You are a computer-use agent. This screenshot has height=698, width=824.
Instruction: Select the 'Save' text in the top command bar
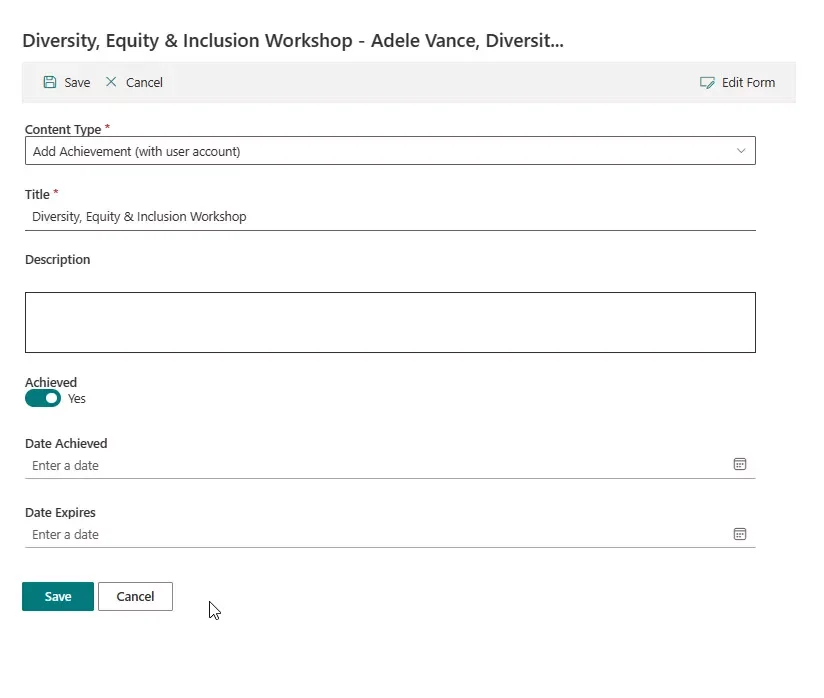tap(77, 83)
